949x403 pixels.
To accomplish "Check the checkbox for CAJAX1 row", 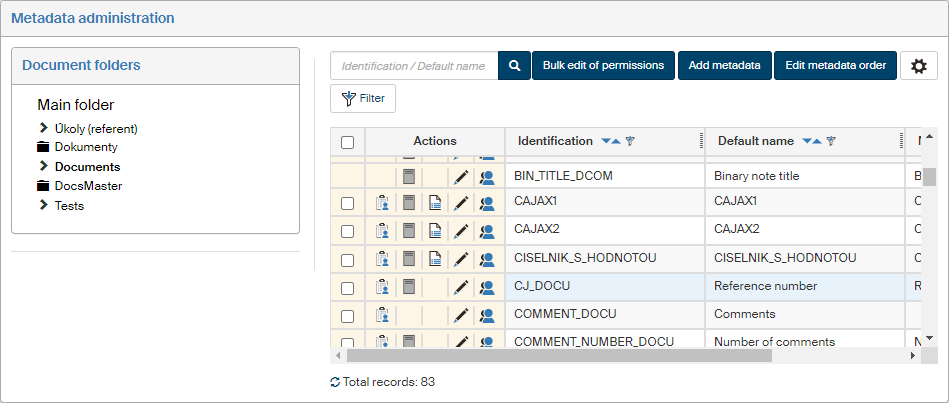I will pyautogui.click(x=348, y=203).
